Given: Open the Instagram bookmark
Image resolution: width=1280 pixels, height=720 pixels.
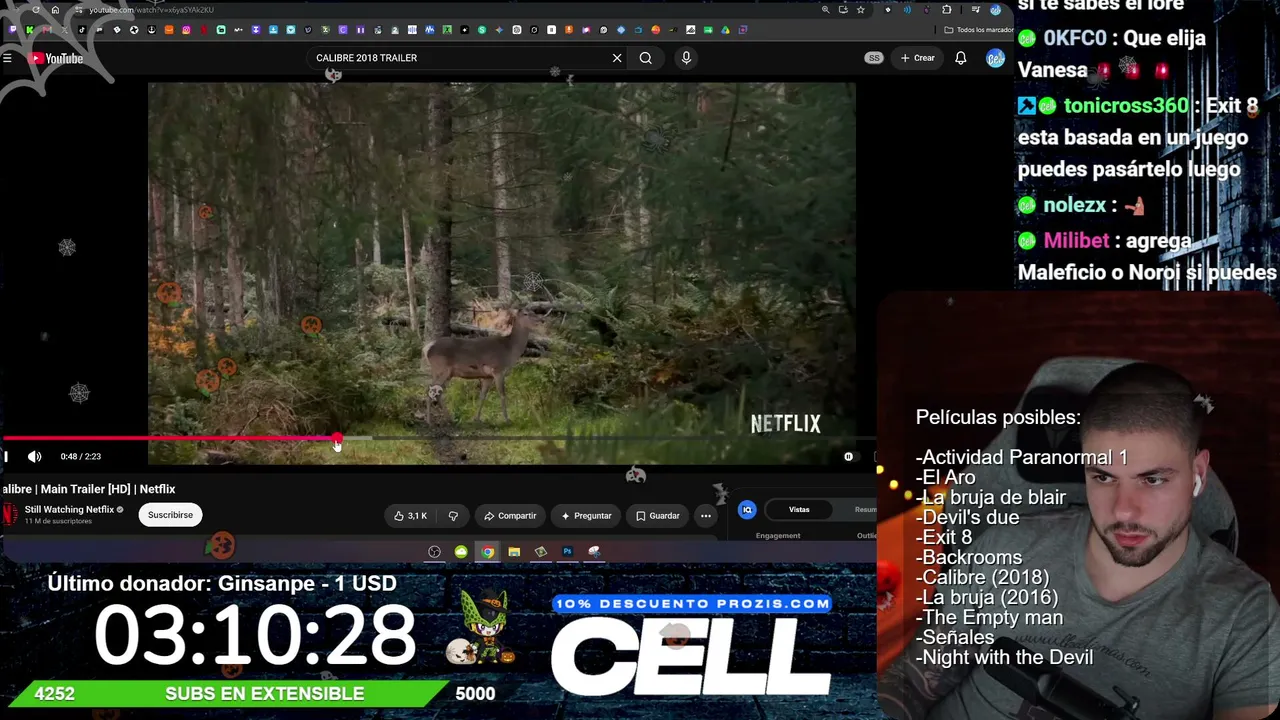Looking at the screenshot, I should tap(186, 30).
